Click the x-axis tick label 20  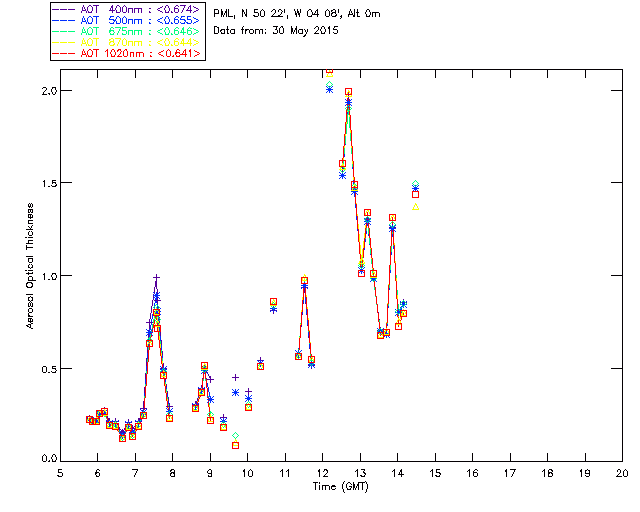coord(622,473)
